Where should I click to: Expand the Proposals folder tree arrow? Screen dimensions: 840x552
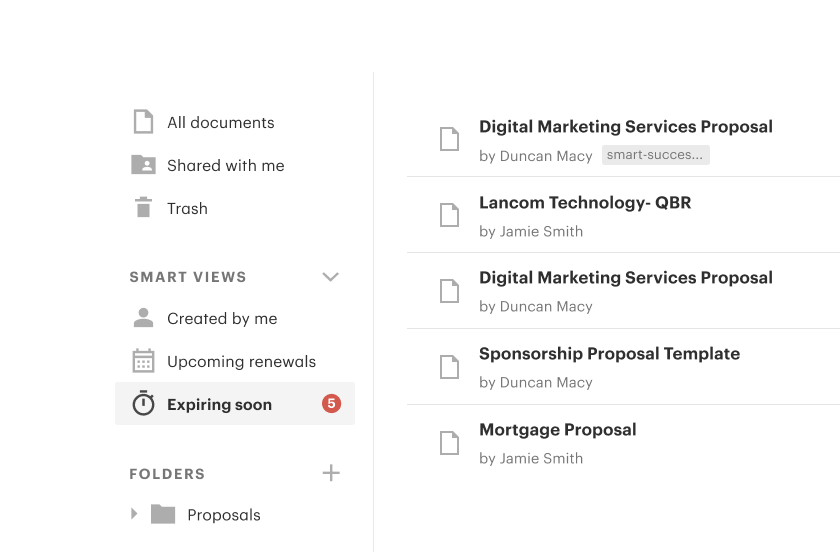[134, 514]
